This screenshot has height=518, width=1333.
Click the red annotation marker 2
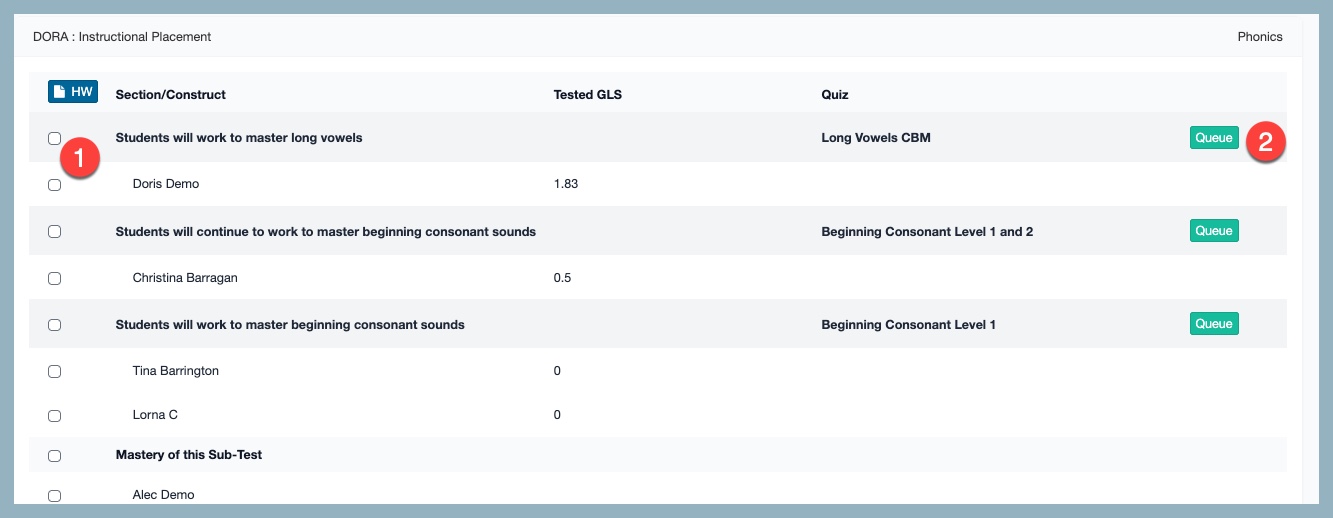coord(1265,142)
